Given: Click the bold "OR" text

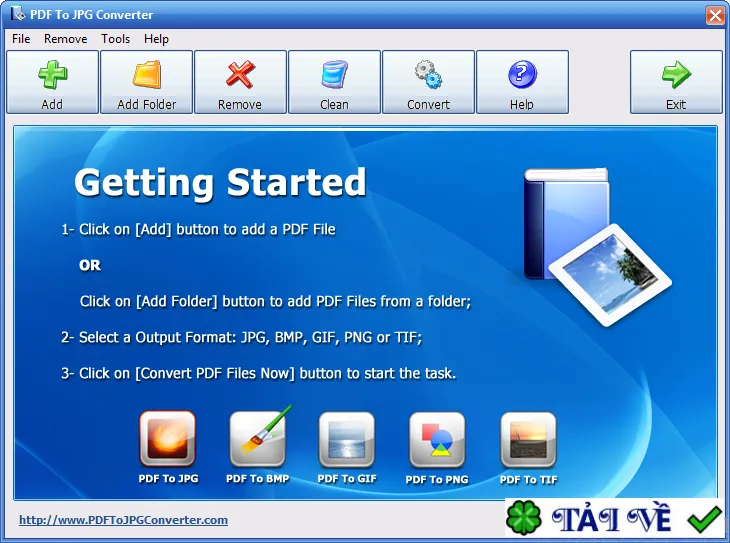Looking at the screenshot, I should coord(90,265).
